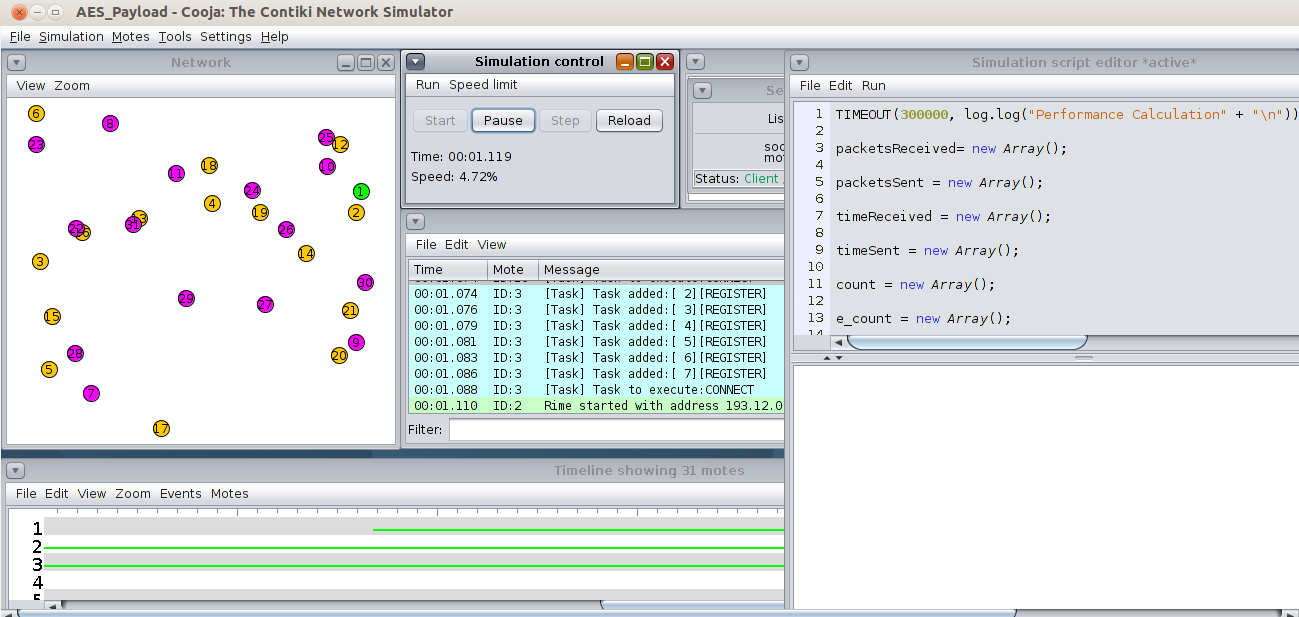Open the File menu in the main menu bar
1299x617 pixels.
20,37
